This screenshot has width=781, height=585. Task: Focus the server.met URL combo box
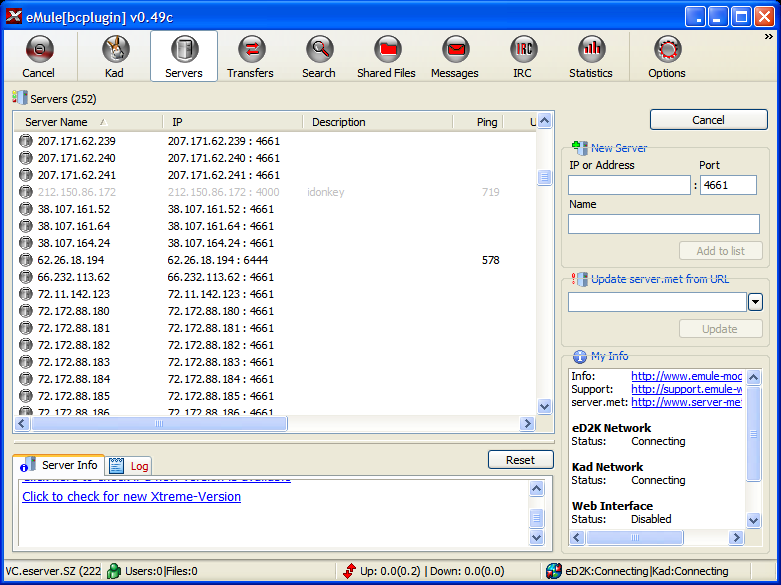coord(657,302)
